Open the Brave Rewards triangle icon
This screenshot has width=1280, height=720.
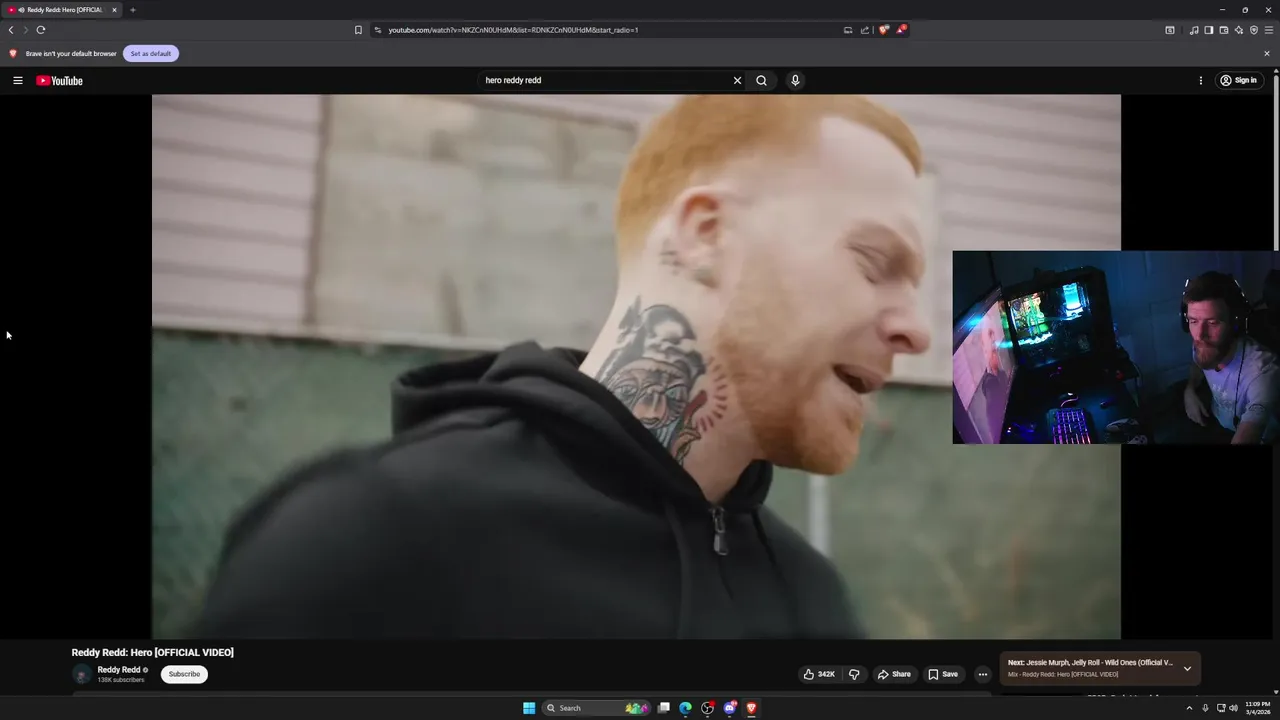901,30
